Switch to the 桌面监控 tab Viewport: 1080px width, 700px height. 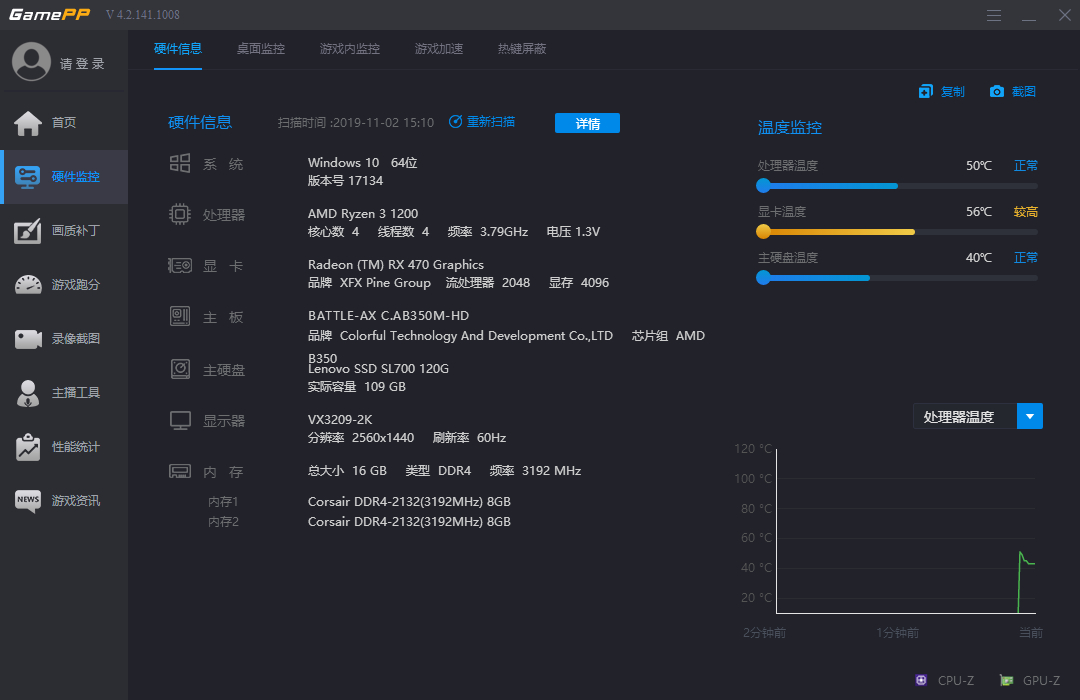tap(261, 49)
